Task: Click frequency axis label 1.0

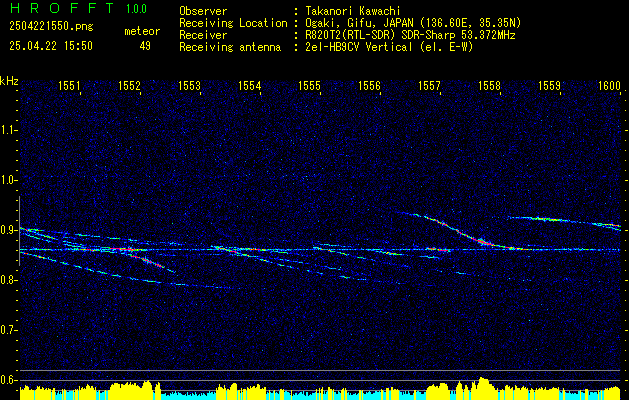Action: (x=8, y=180)
